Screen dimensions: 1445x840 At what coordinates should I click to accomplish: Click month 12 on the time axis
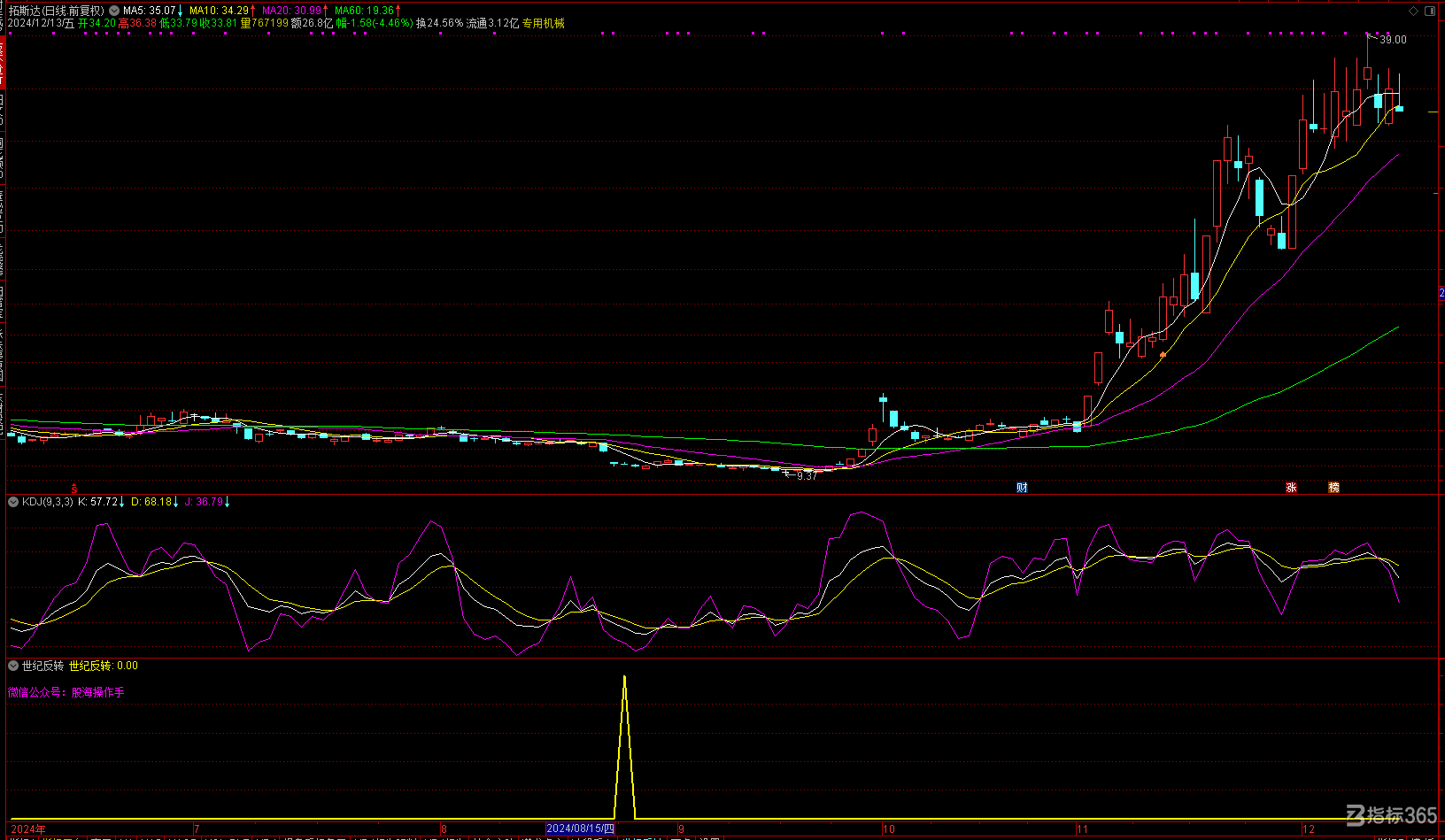(1309, 829)
